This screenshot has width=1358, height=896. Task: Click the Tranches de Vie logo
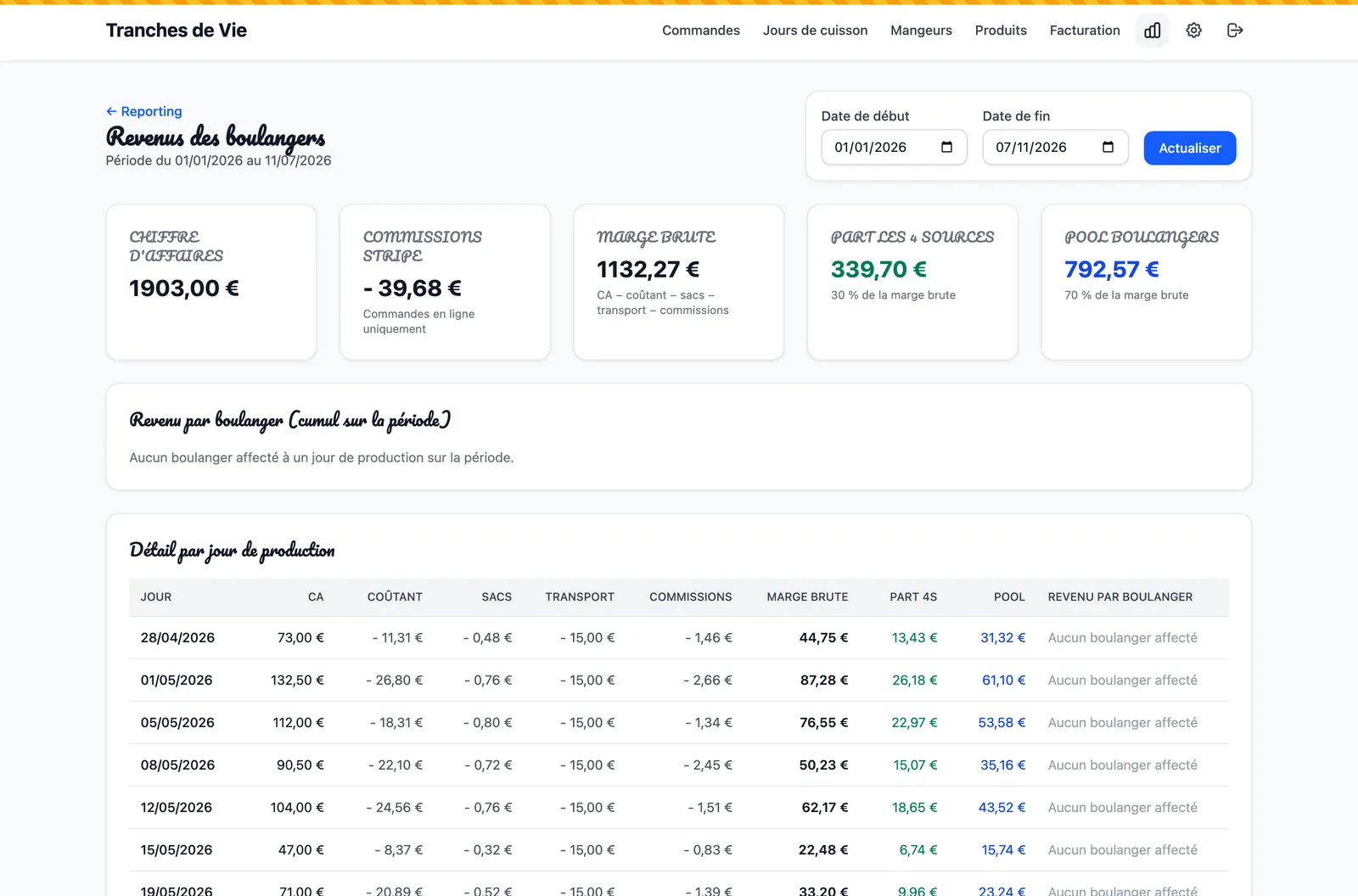coord(177,31)
